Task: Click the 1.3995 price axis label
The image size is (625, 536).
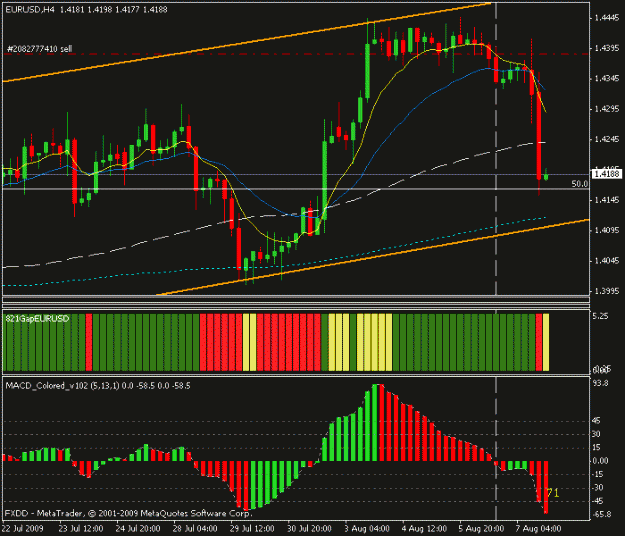Action: 607,291
